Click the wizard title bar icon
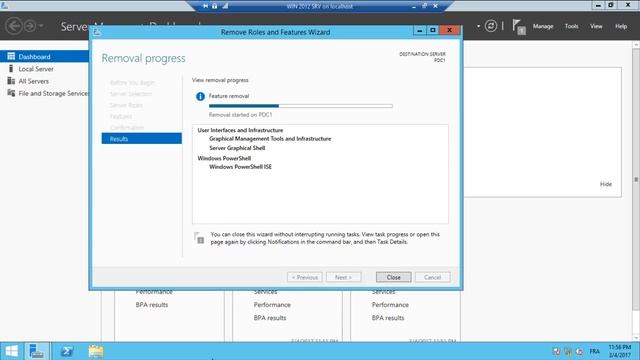640x360 pixels. point(97,32)
